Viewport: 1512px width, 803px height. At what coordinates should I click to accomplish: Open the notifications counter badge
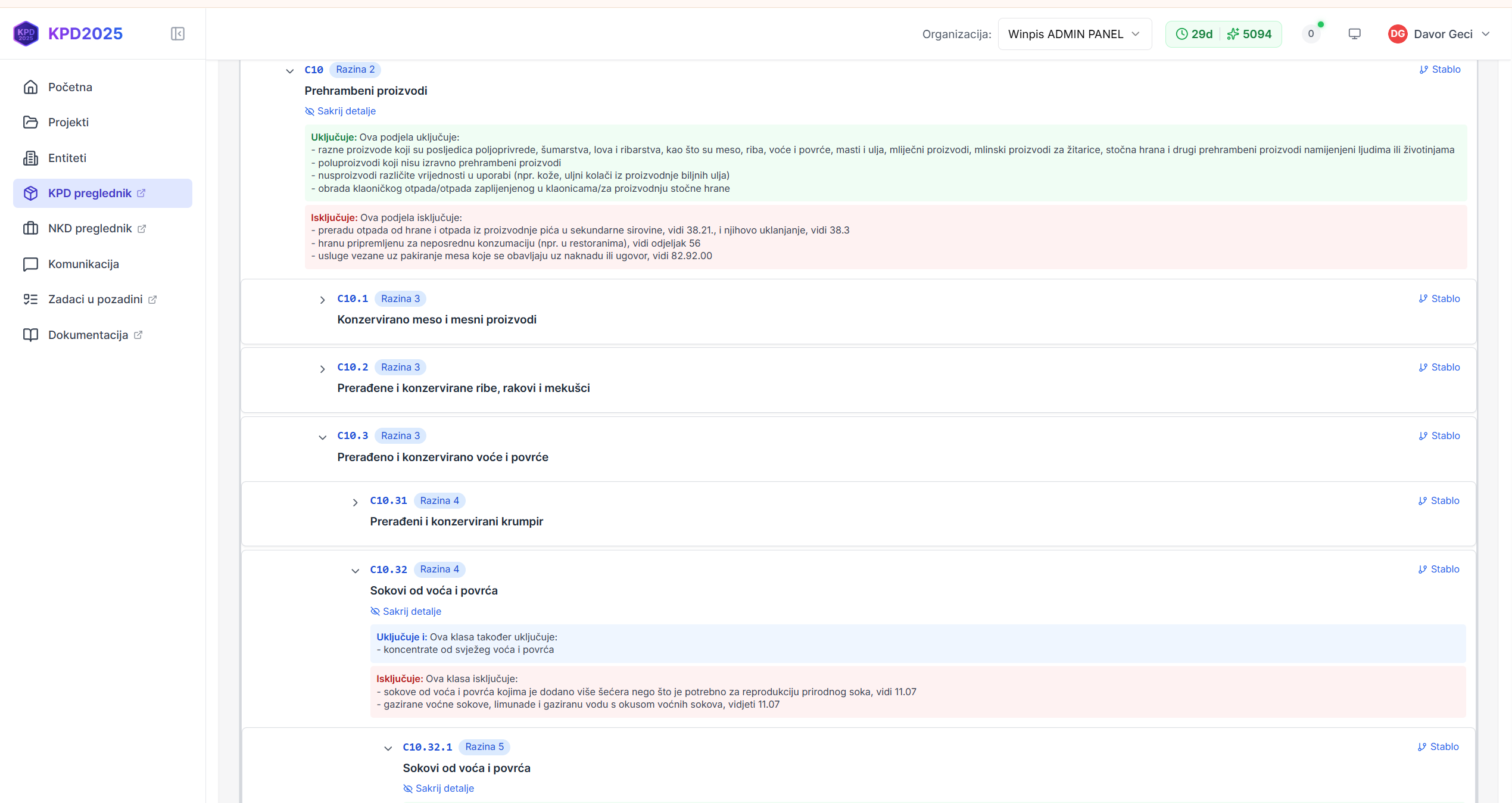pos(1311,34)
